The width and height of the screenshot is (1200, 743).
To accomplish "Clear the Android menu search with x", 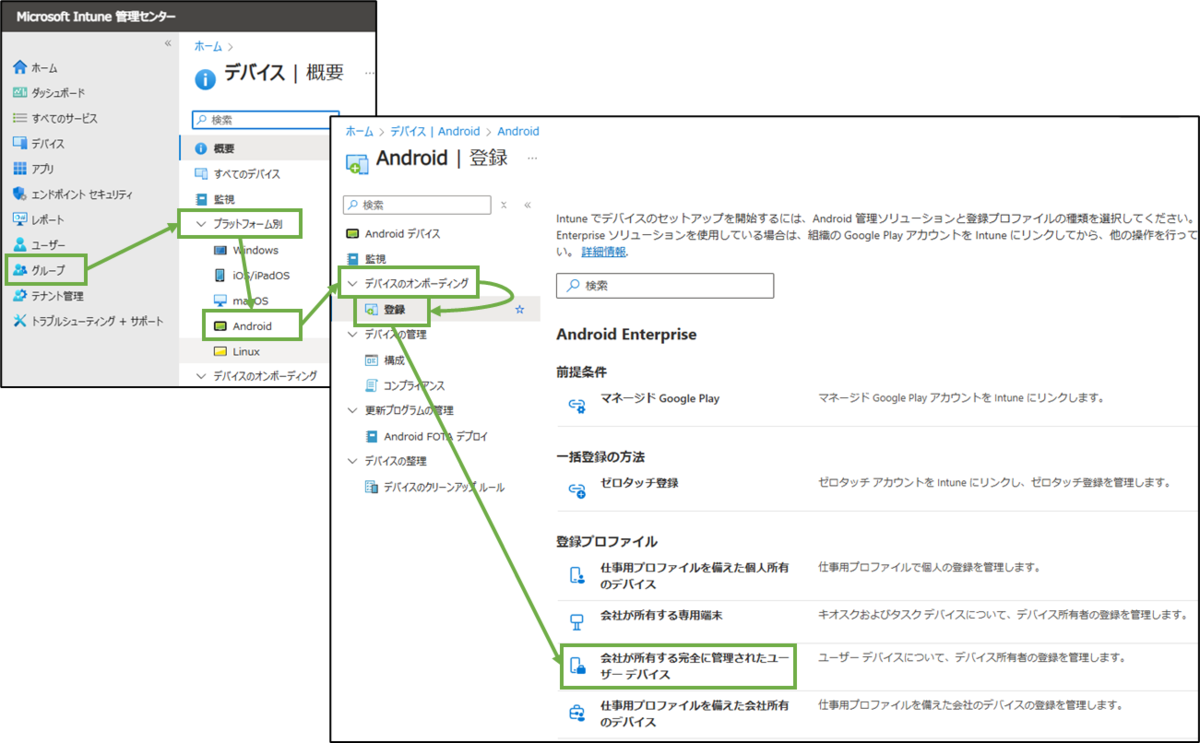I will coord(504,204).
